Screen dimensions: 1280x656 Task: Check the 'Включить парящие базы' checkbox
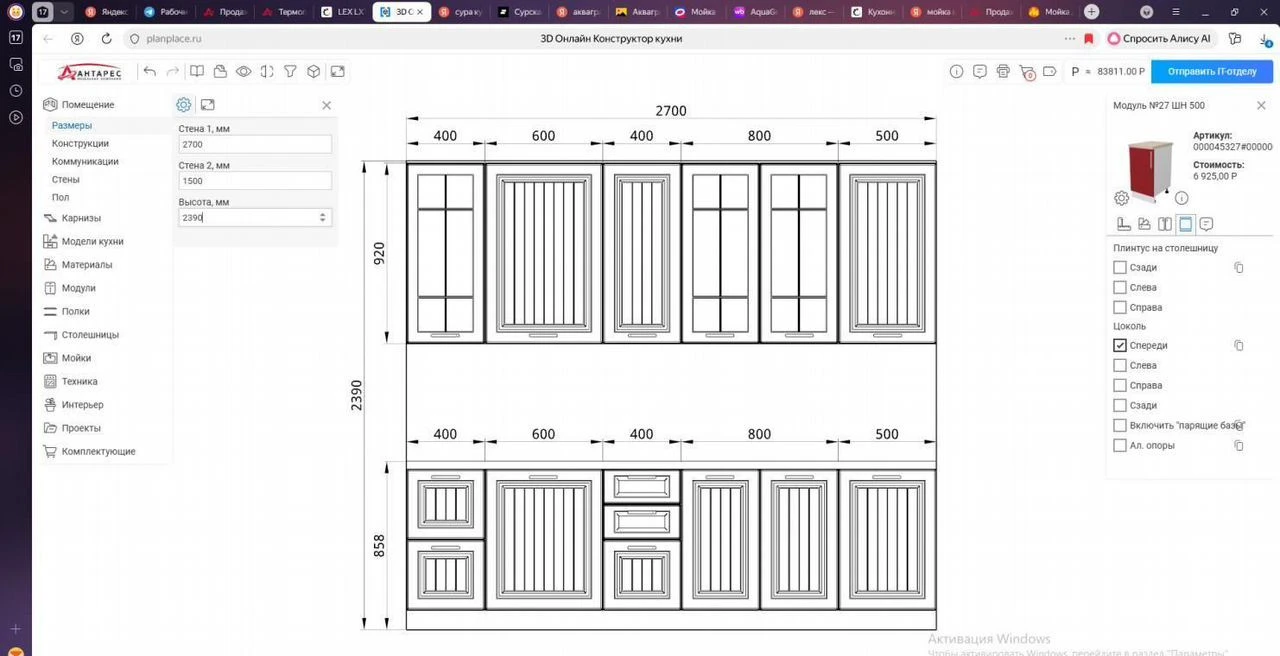(x=1120, y=425)
